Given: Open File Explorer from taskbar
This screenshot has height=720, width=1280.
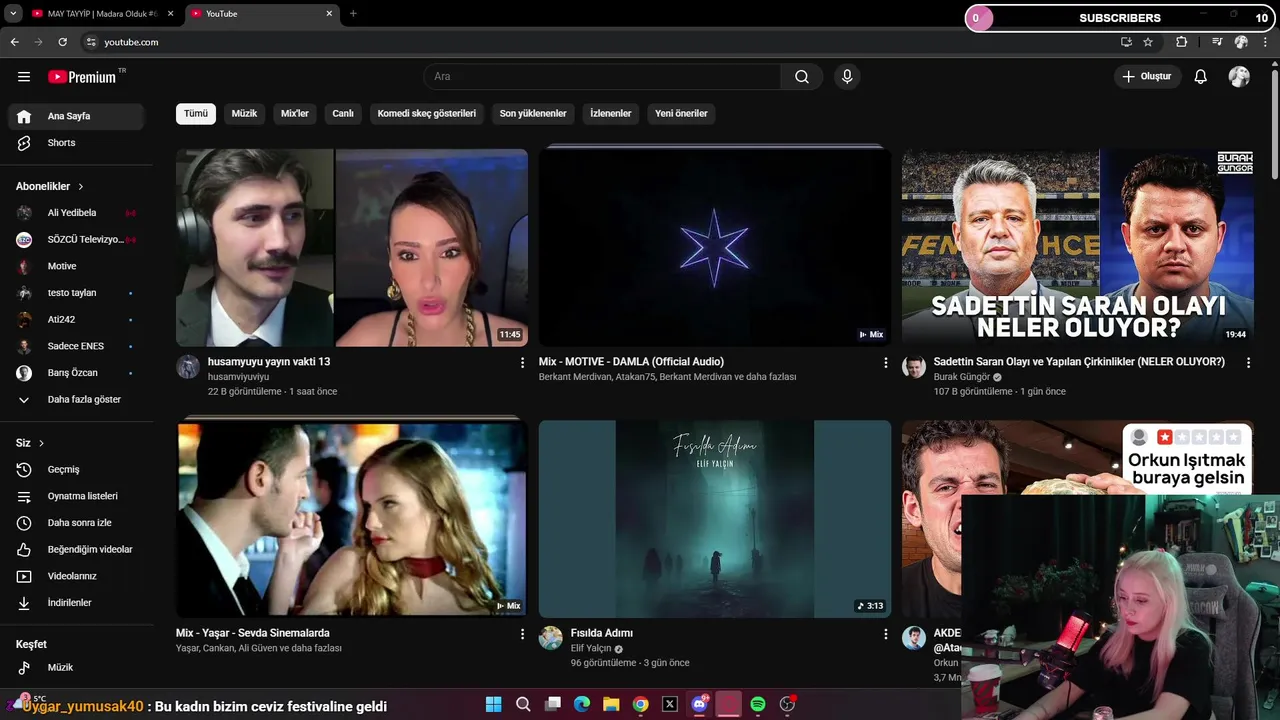Looking at the screenshot, I should (611, 704).
